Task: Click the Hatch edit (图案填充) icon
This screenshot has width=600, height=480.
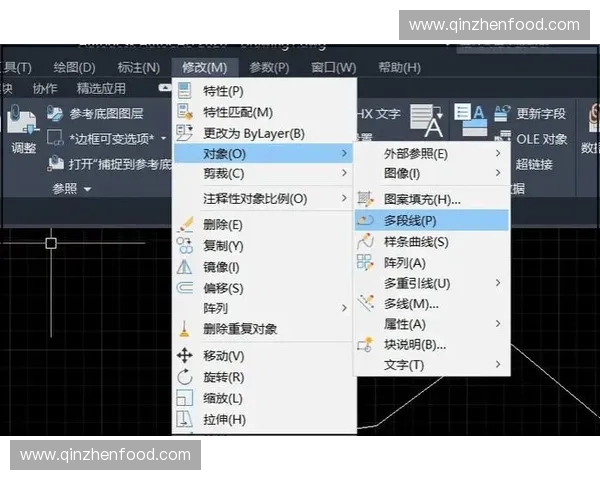Action: click(365, 199)
